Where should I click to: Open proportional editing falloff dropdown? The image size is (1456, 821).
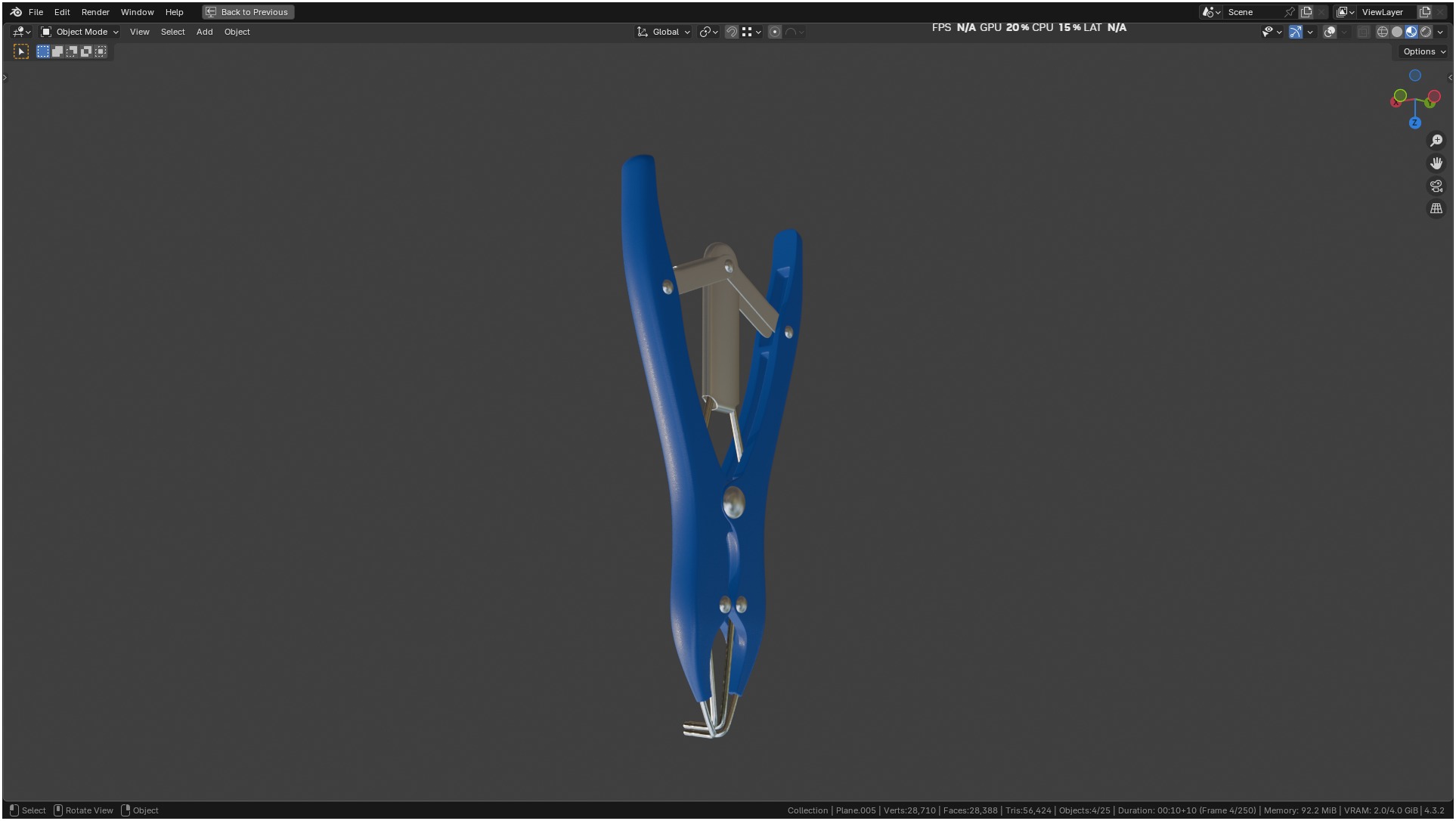(x=795, y=32)
